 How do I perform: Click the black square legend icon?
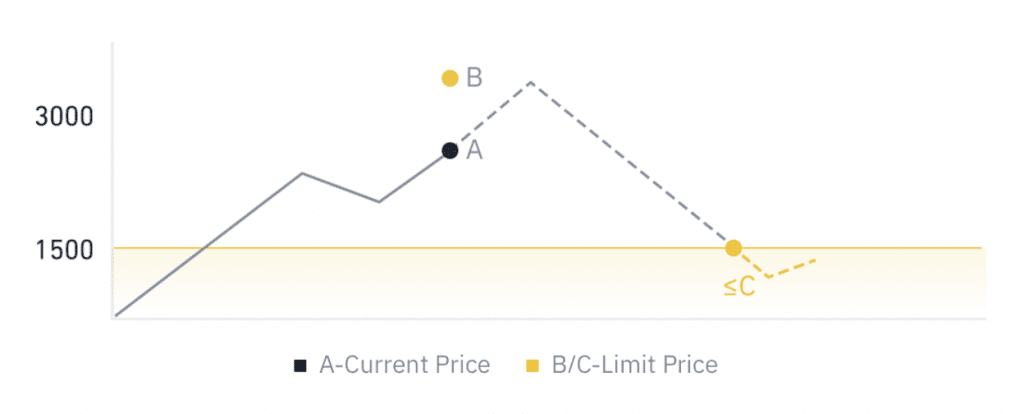pyautogui.click(x=300, y=366)
